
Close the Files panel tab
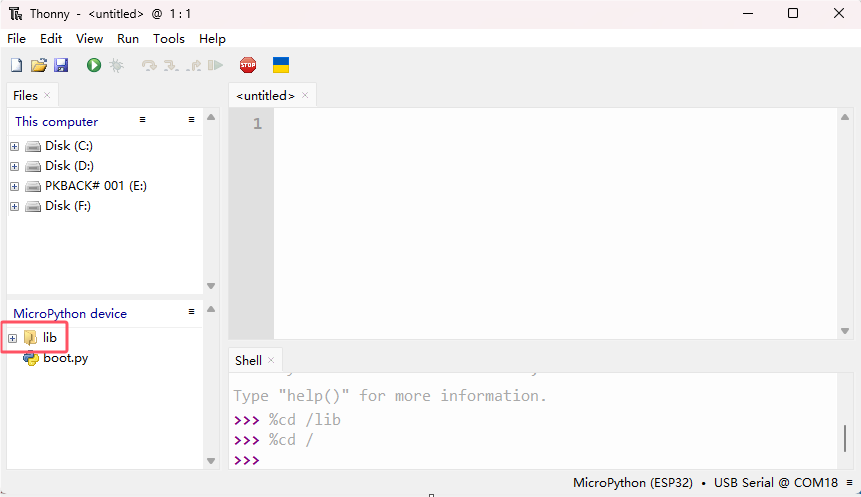click(47, 95)
